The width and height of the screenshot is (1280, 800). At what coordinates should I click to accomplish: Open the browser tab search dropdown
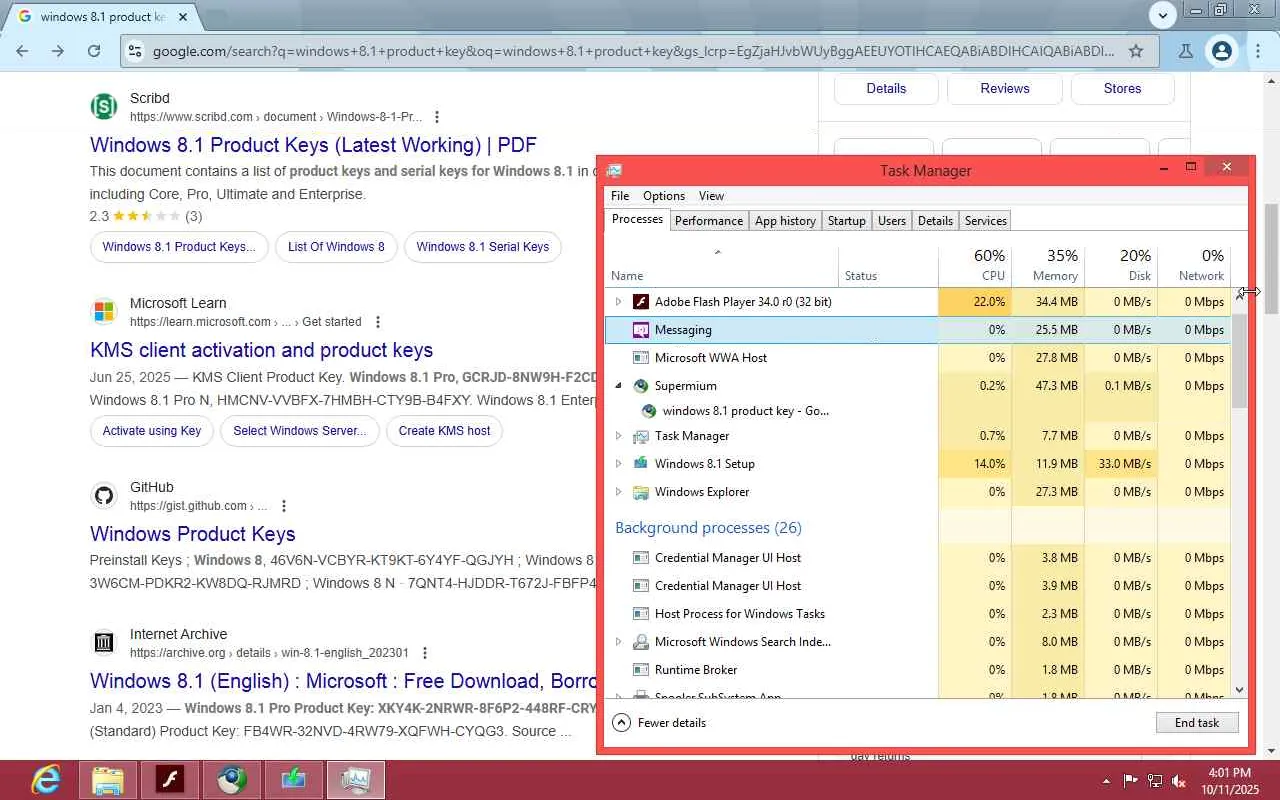1162,15
